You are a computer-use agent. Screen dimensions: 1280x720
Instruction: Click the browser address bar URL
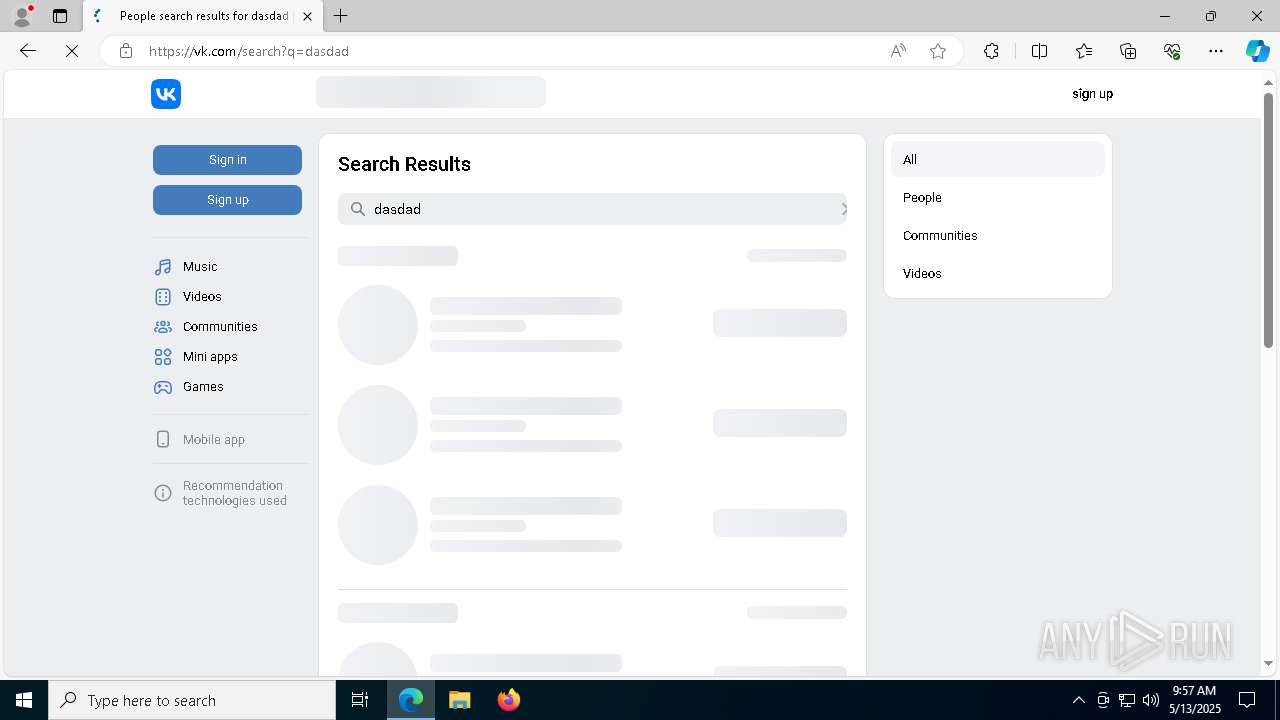(x=249, y=51)
